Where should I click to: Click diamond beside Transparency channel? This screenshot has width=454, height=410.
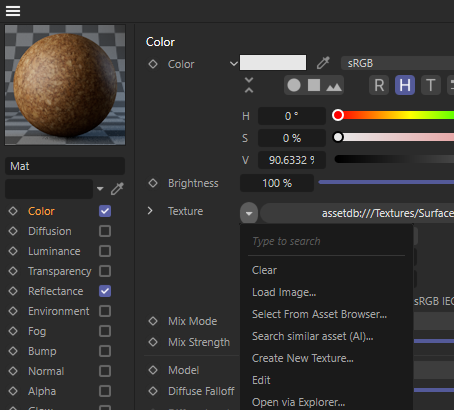[13, 271]
